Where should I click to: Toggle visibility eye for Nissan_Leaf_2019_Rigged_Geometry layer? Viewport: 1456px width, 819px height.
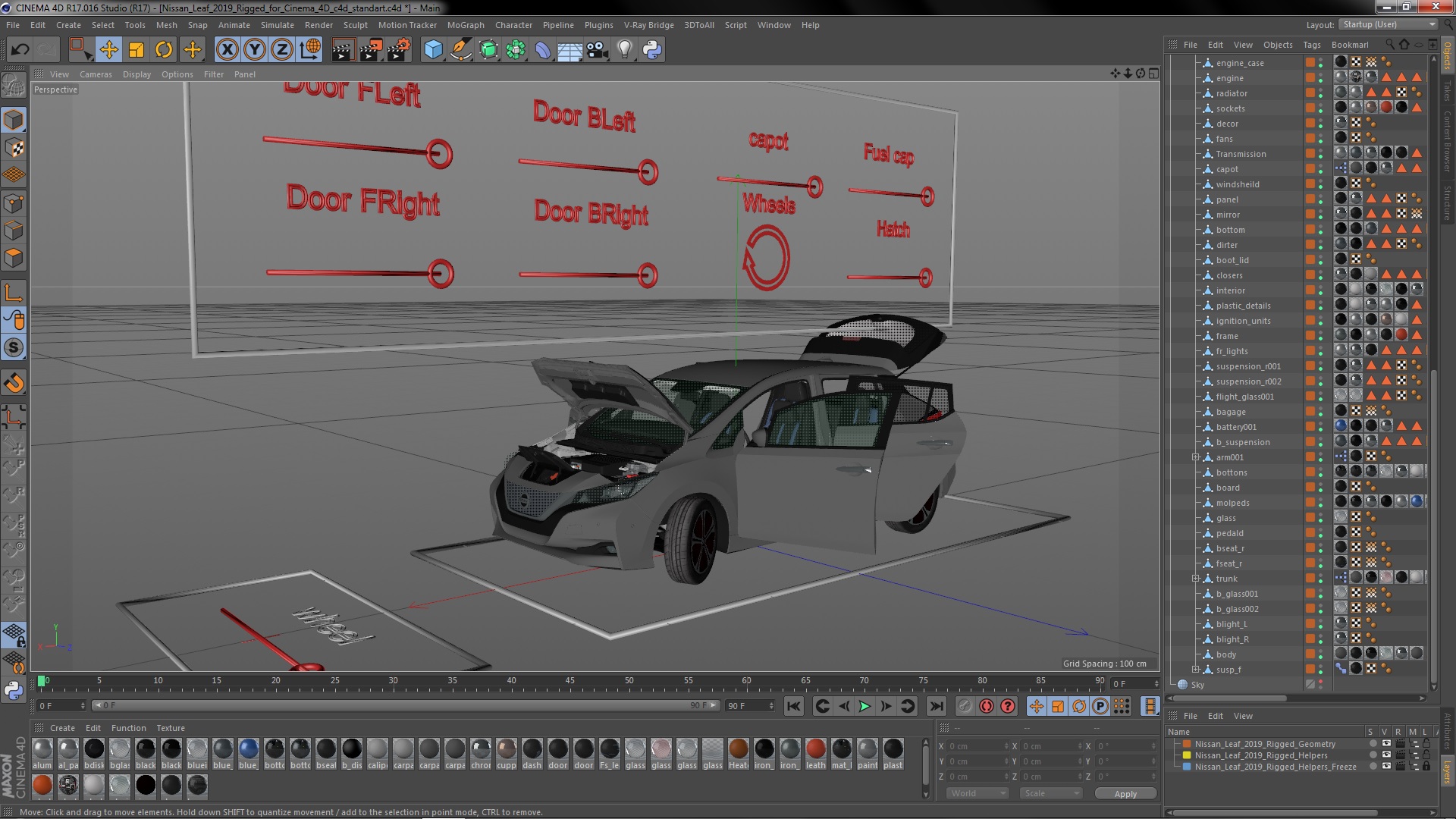pyautogui.click(x=1386, y=744)
